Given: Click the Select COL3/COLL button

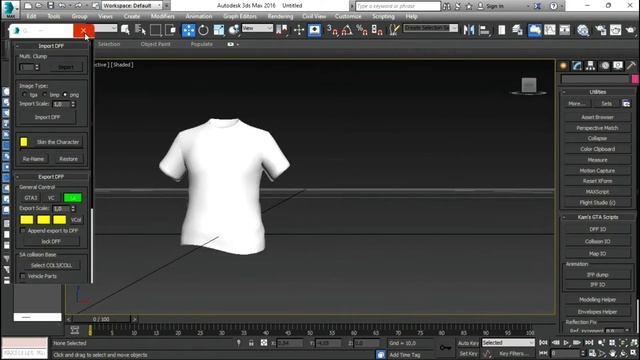Looking at the screenshot, I should click(x=51, y=265).
